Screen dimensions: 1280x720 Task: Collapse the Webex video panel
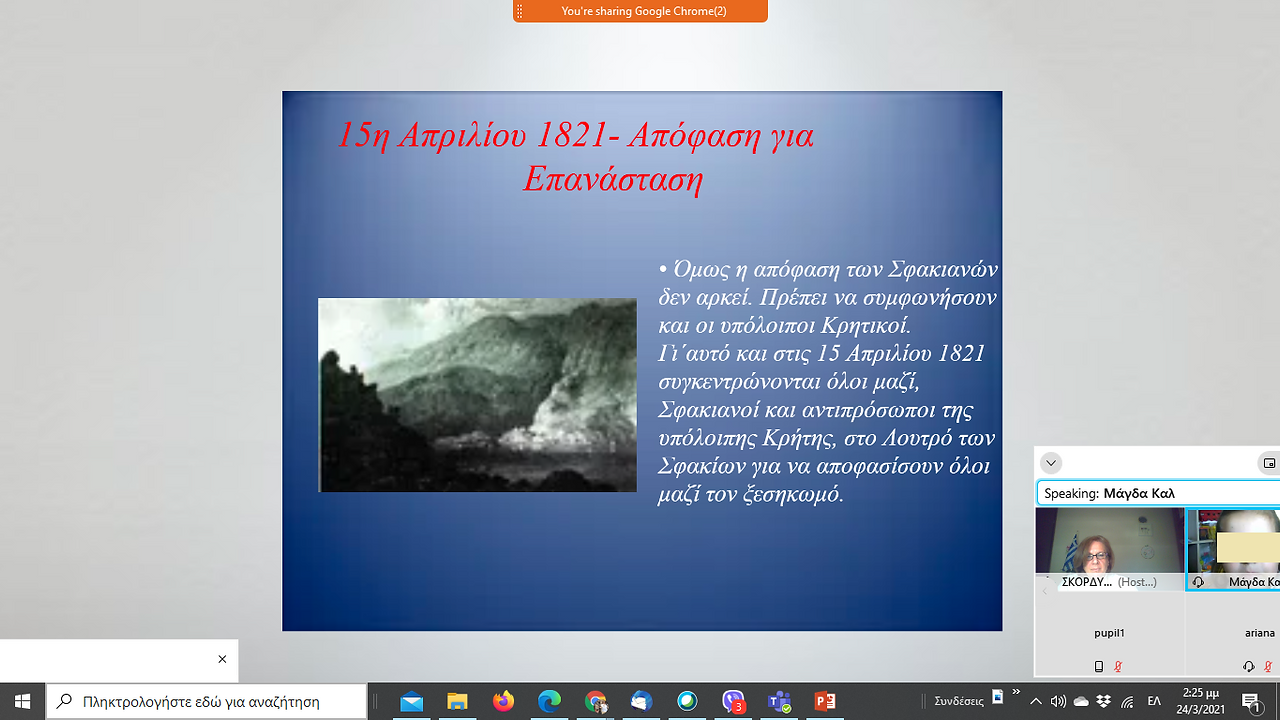tap(1050, 463)
